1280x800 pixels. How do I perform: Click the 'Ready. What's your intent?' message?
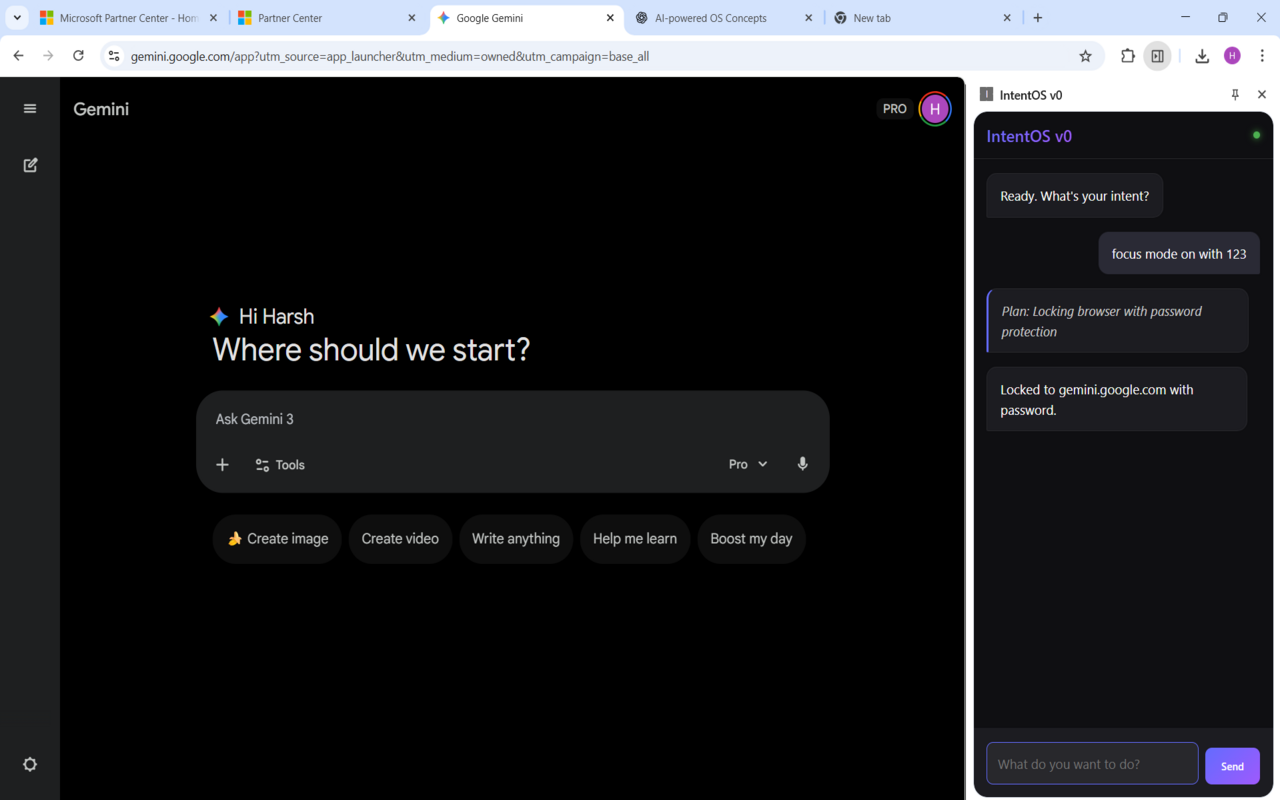click(x=1074, y=196)
